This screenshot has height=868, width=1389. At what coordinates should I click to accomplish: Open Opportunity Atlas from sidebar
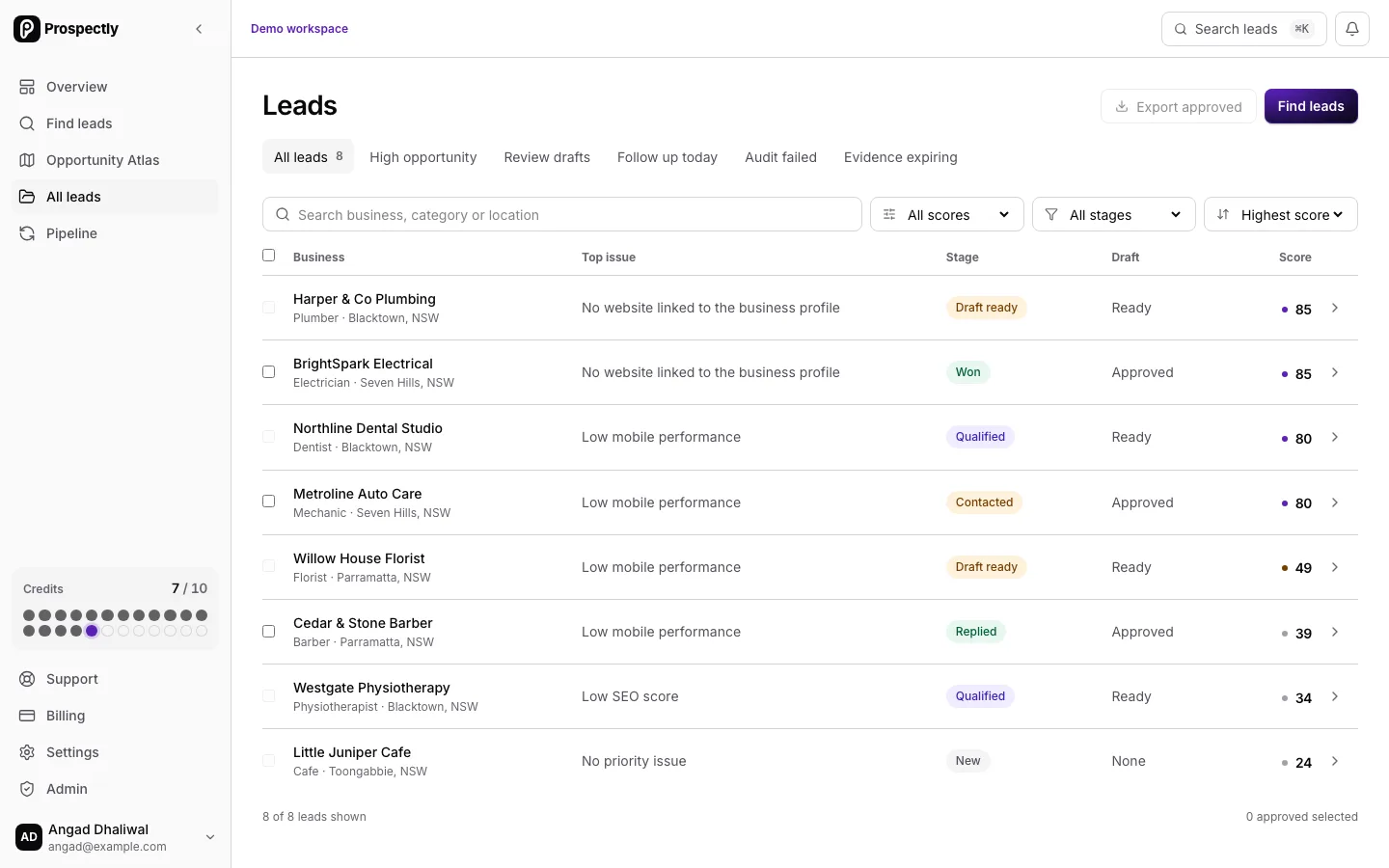pos(115,160)
